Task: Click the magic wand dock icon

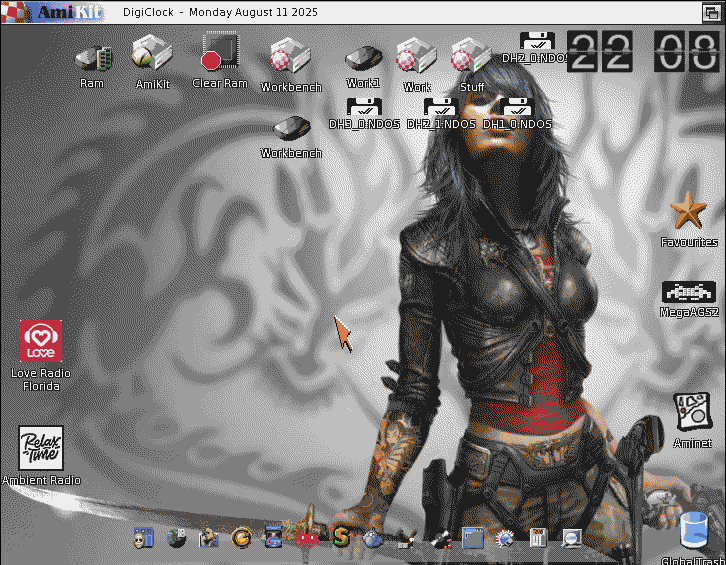Action: pos(440,539)
